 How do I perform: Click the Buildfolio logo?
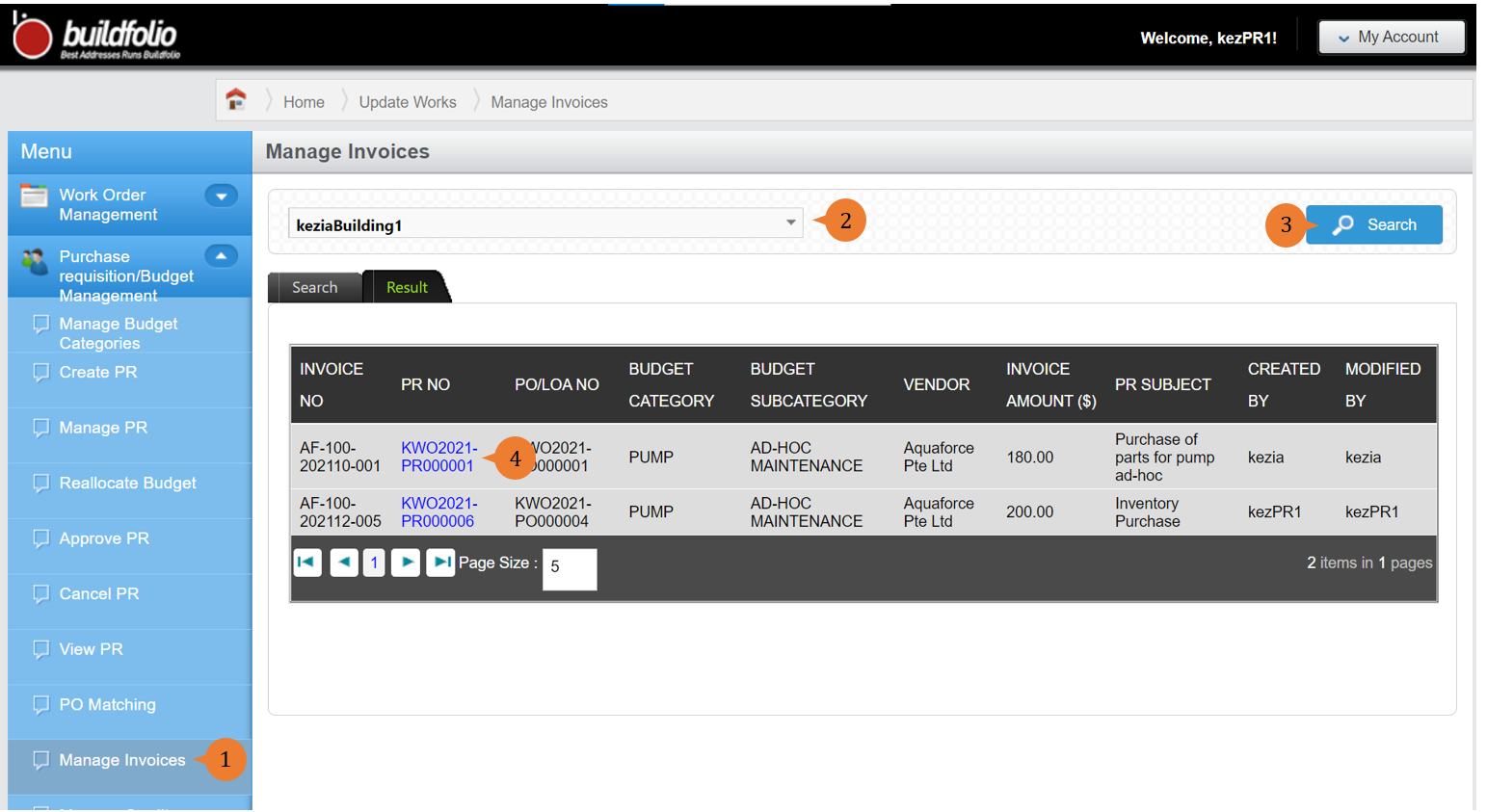click(x=95, y=37)
